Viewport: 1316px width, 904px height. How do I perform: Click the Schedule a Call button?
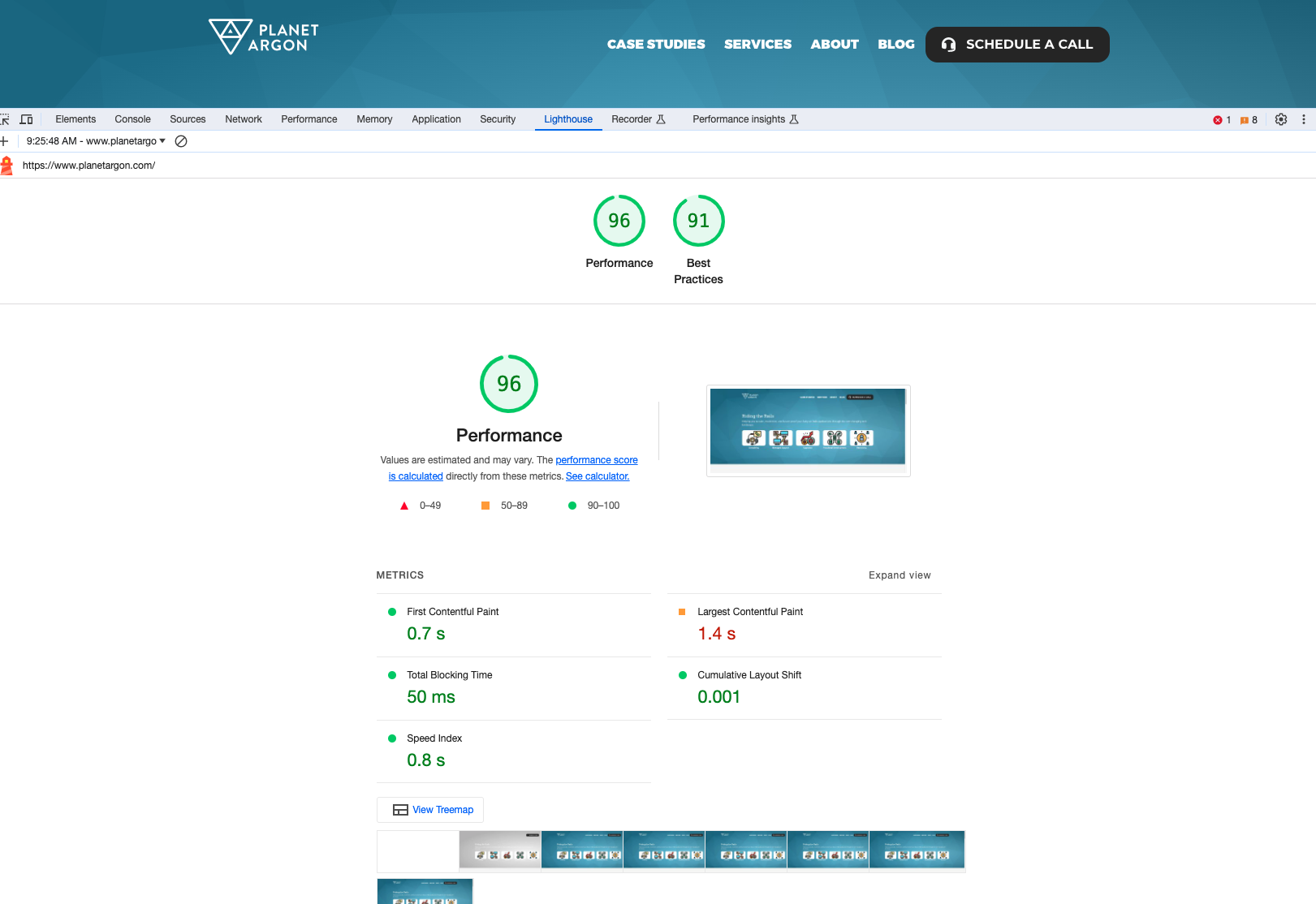[x=1017, y=45]
